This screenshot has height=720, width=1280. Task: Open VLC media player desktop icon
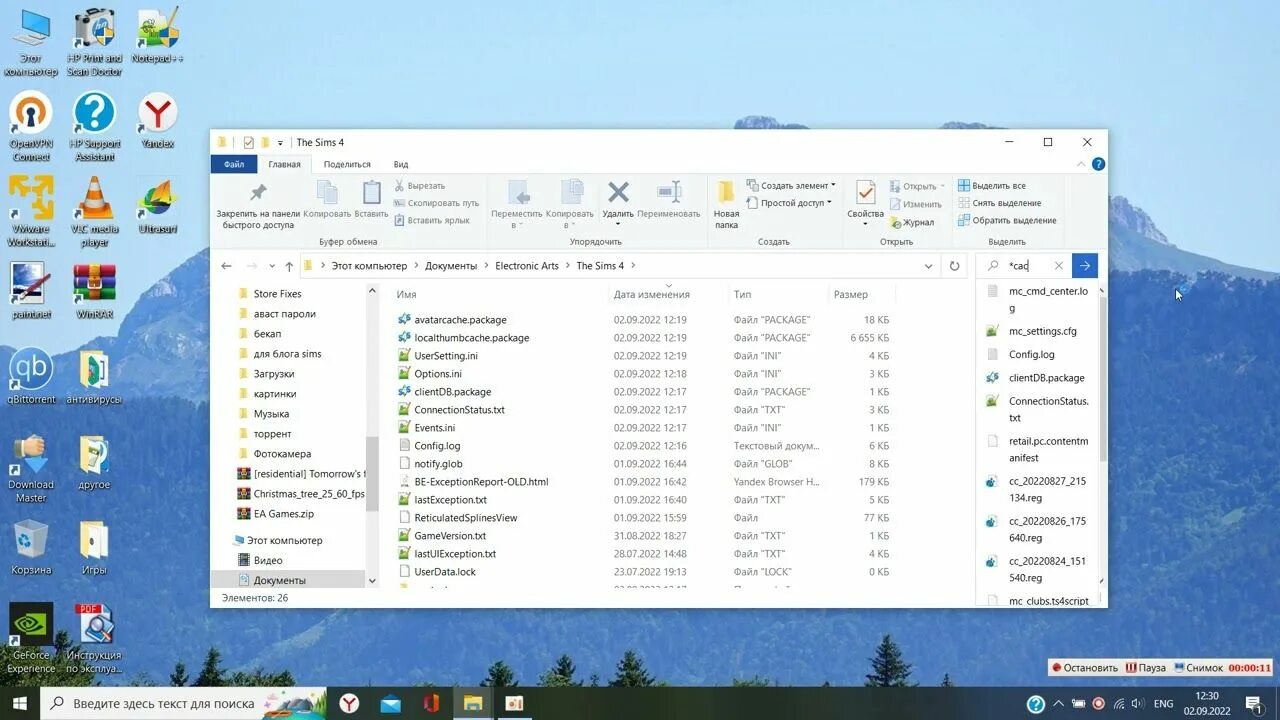tap(95, 212)
